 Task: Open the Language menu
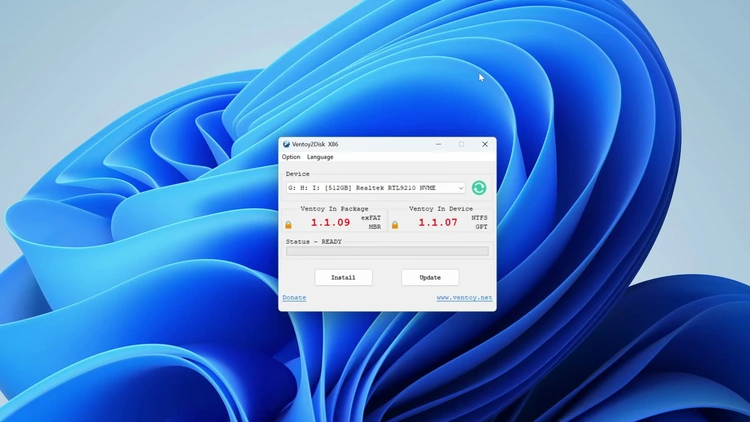point(320,157)
